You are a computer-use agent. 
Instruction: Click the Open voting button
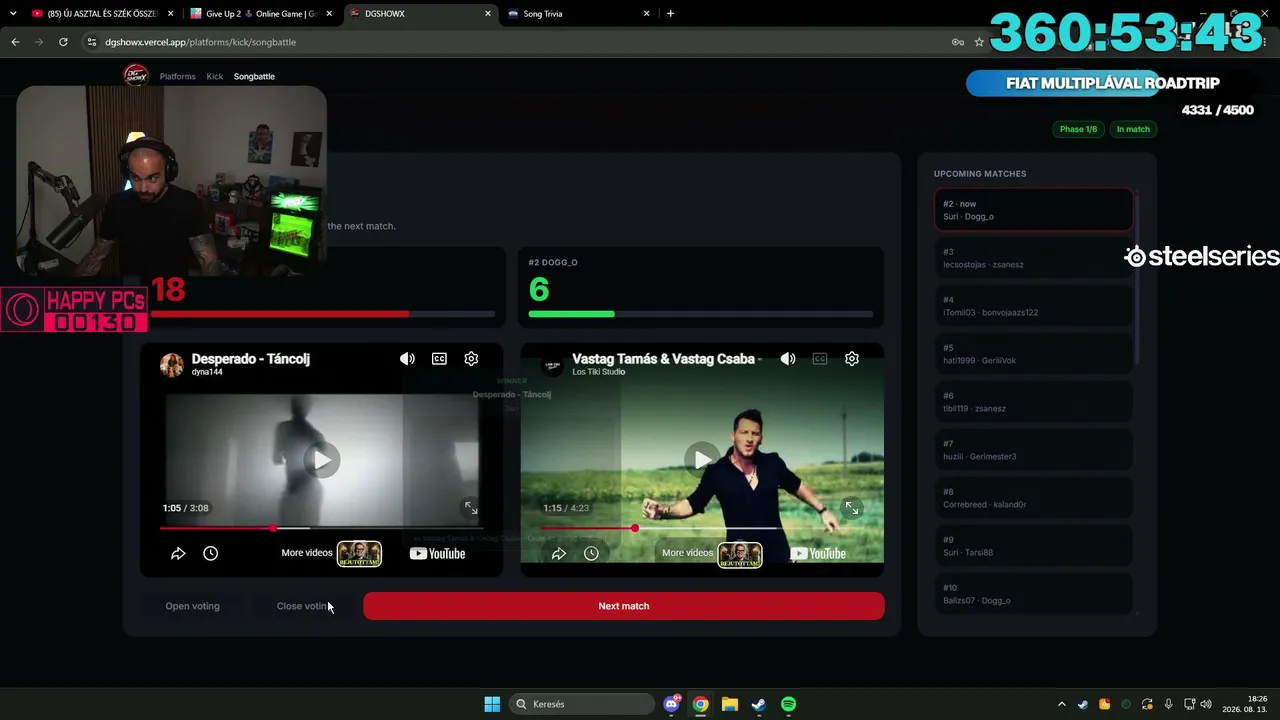point(192,606)
